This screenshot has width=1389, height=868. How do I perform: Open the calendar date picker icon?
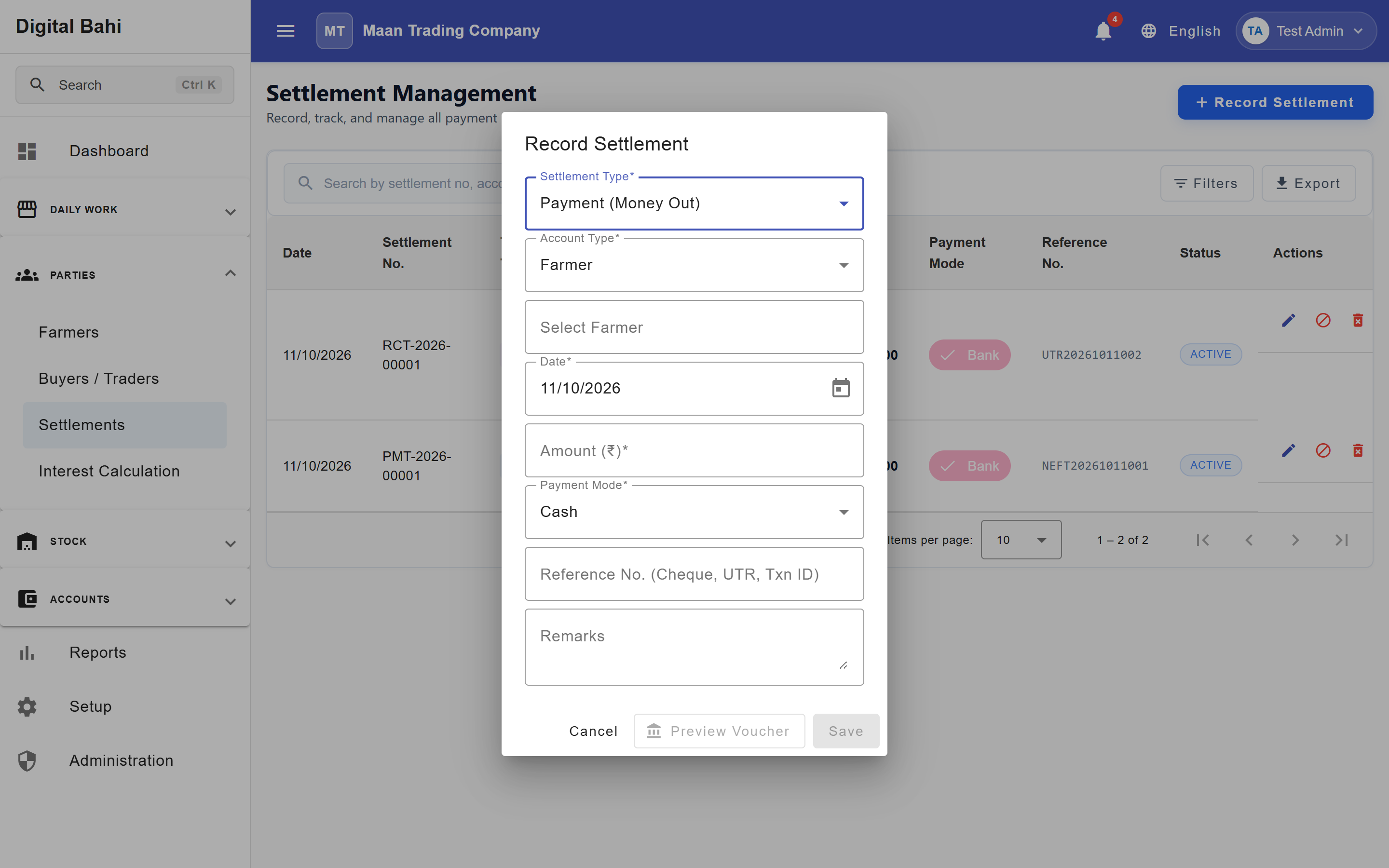tap(841, 388)
